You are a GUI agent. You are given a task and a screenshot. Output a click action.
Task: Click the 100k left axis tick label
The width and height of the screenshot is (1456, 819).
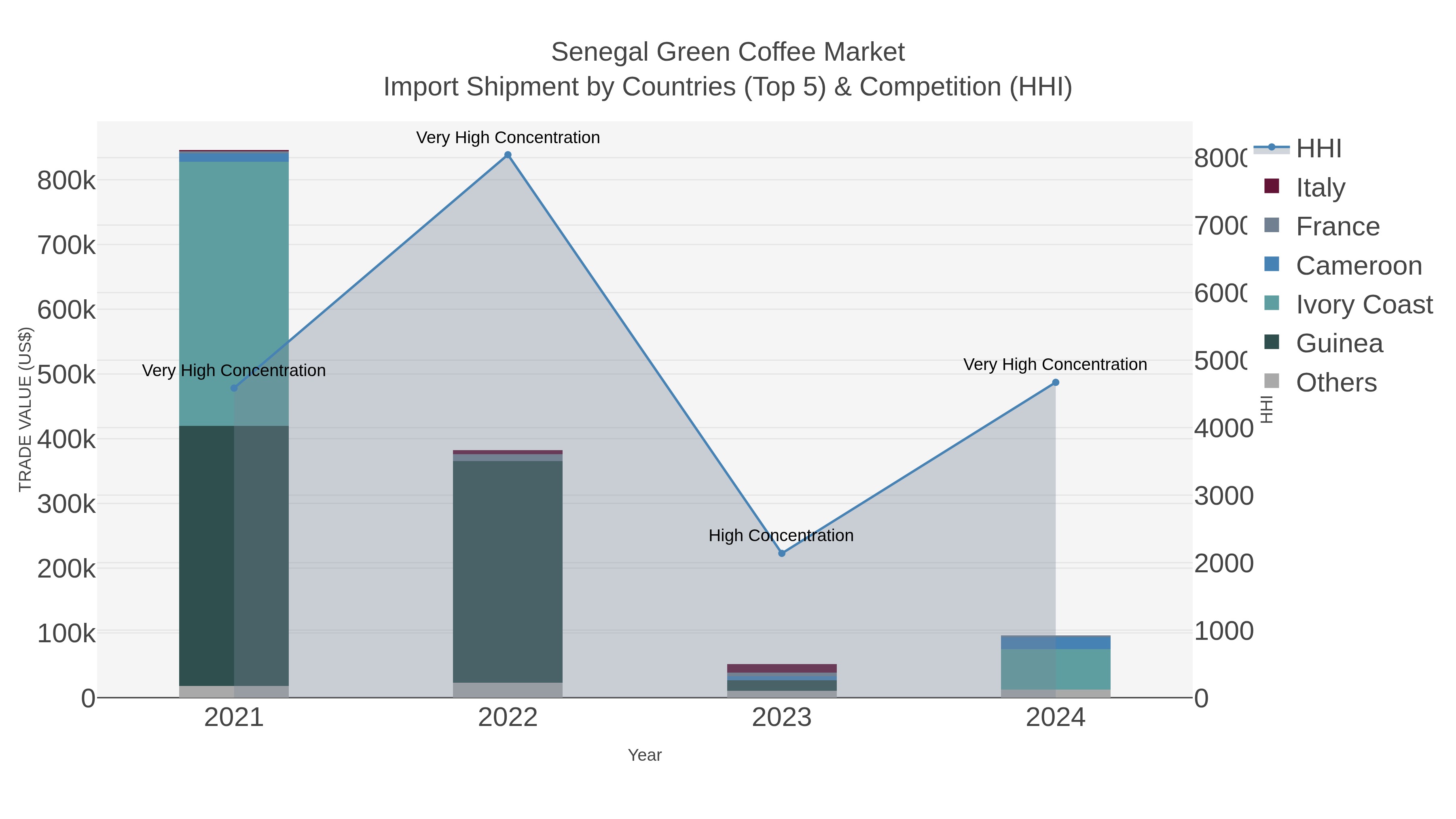67,634
